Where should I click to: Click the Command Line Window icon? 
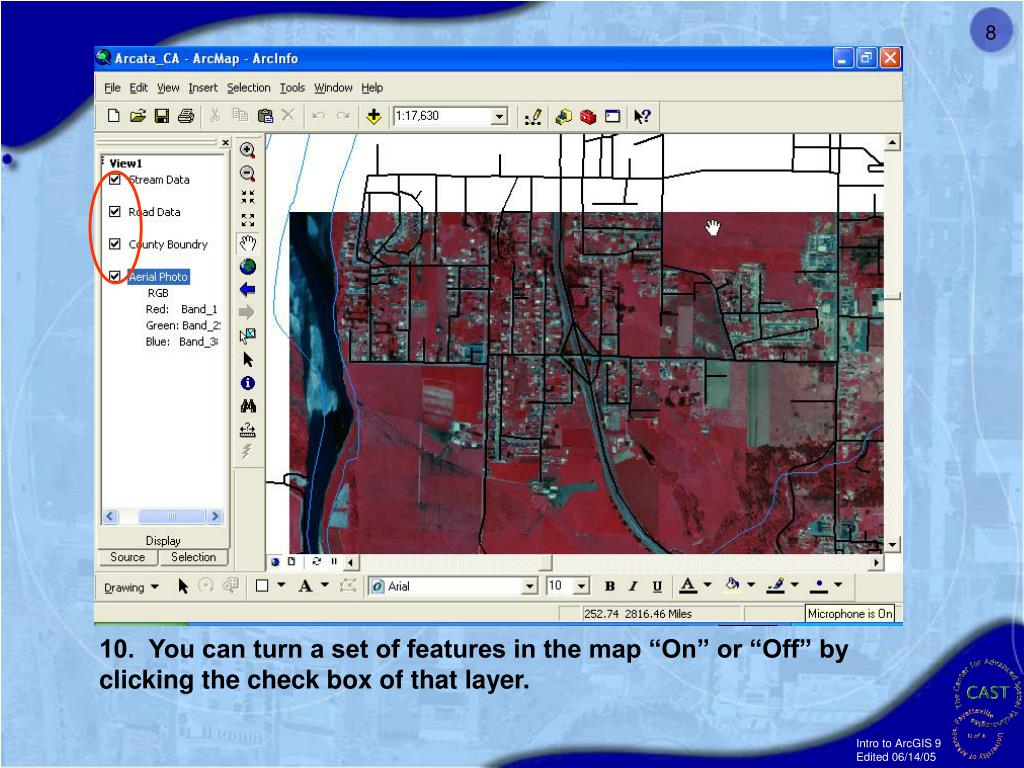(612, 117)
